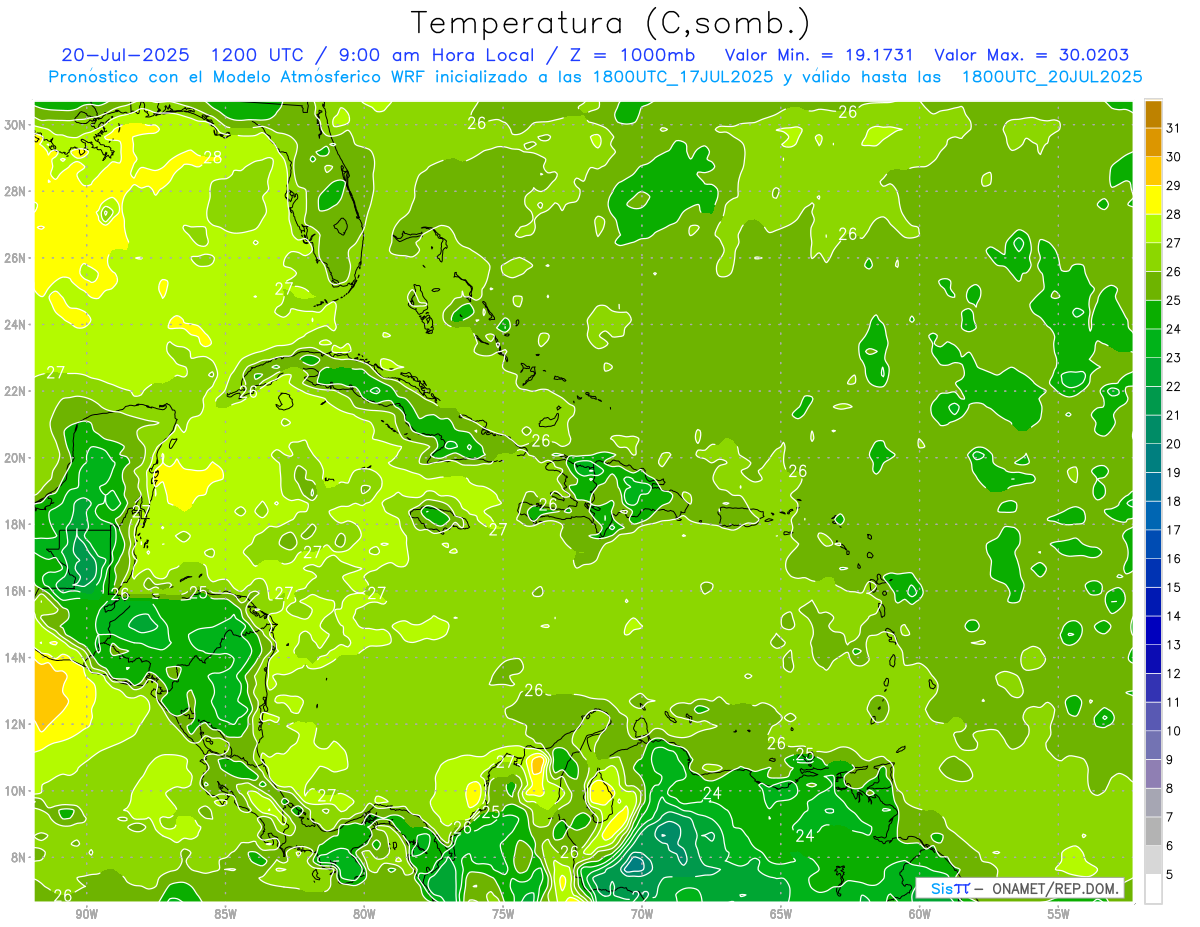Click the "7" label on the color scale
This screenshot has height=927, width=1200.
1170,818
